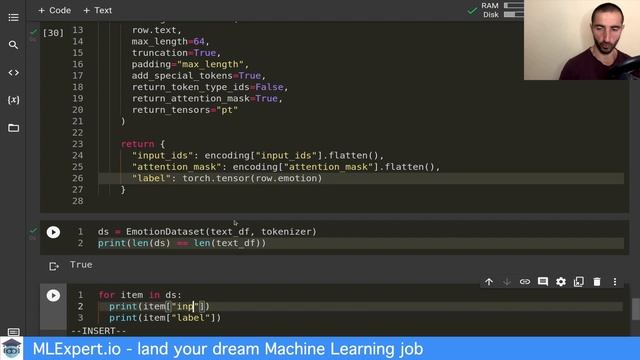Click the print(len(ds) == len(text_df)) line
Viewport: 640px width, 360px height.
pos(182,243)
